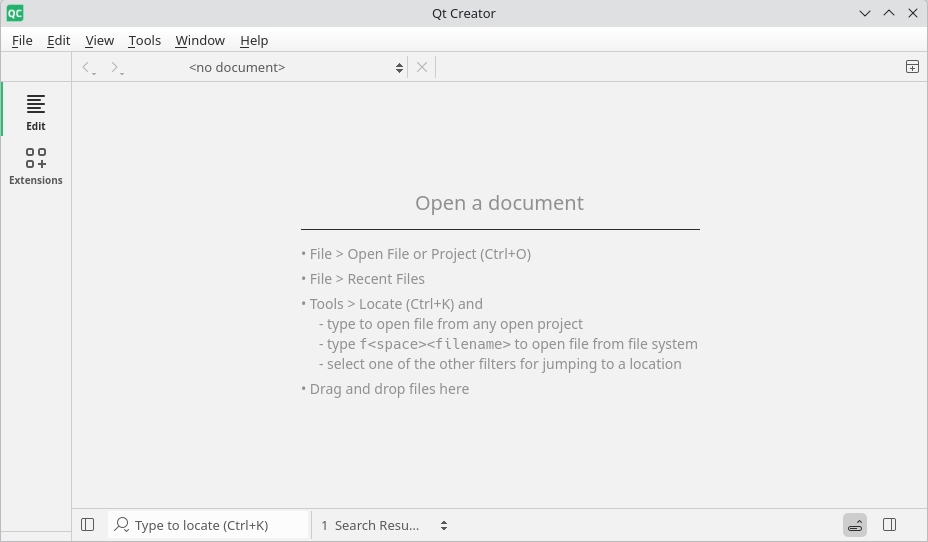Screen dimensions: 928x542
Task: Open the Tools menu
Action: click(x=144, y=40)
